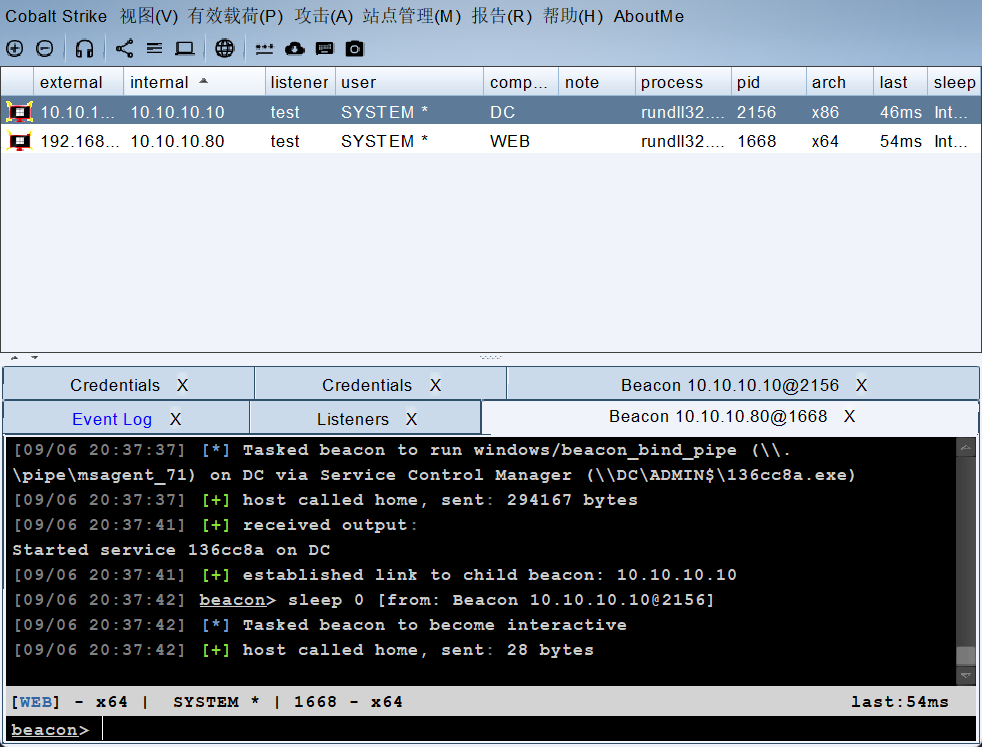Open screenshots via the camera icon
Image resolution: width=982 pixels, height=747 pixels.
point(354,48)
